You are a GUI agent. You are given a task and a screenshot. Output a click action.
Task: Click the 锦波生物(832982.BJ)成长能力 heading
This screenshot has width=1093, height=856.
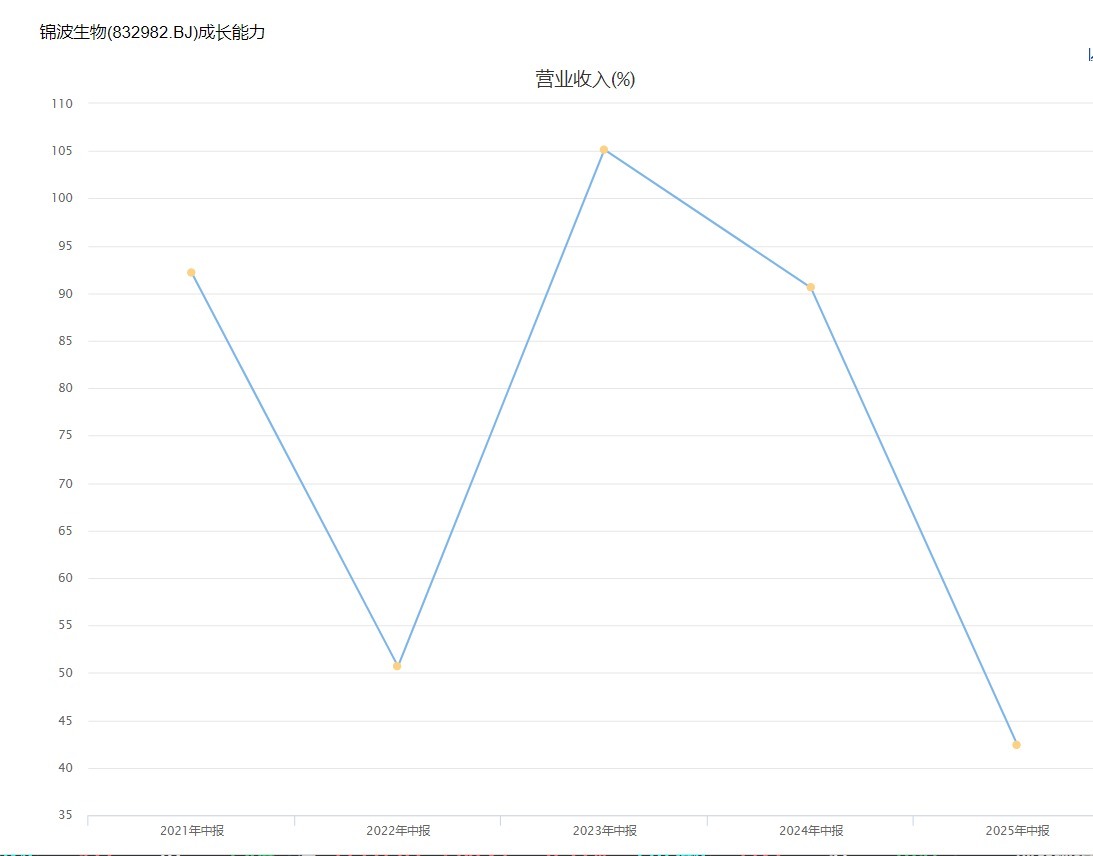tap(152, 32)
